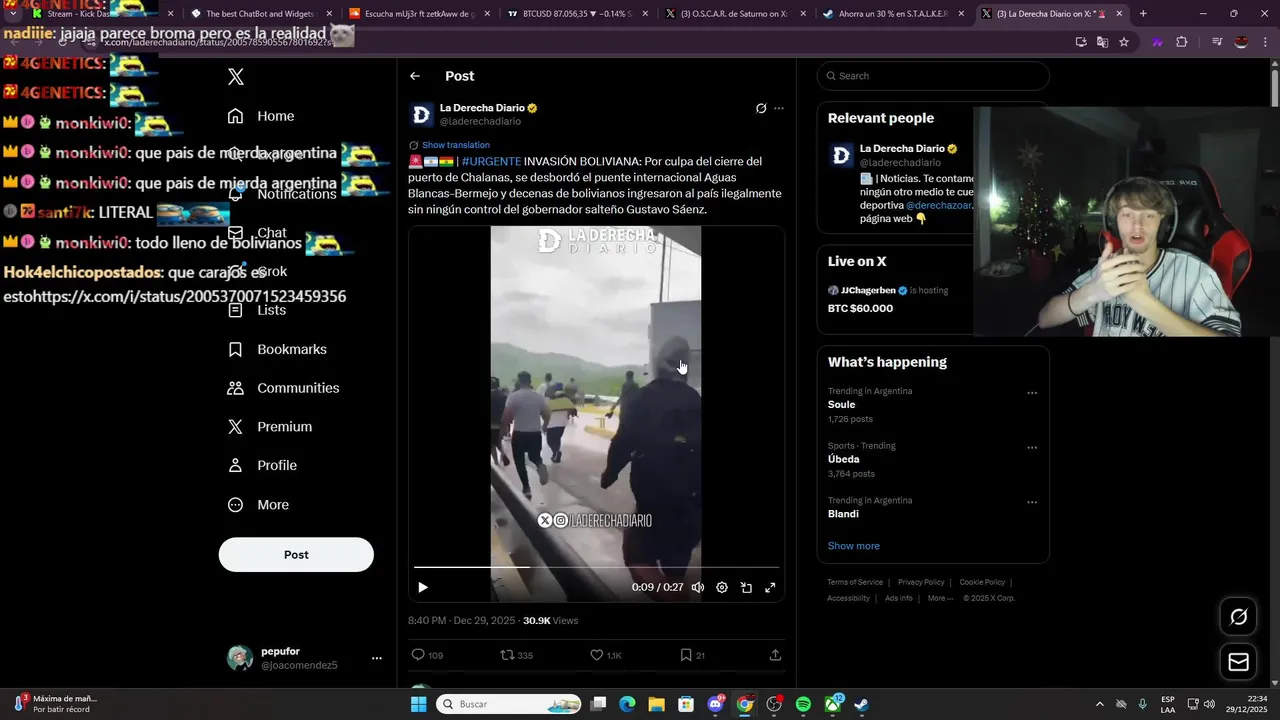Open options dots for Soule trend
The width and height of the screenshot is (1280, 720).
[x=1032, y=393]
